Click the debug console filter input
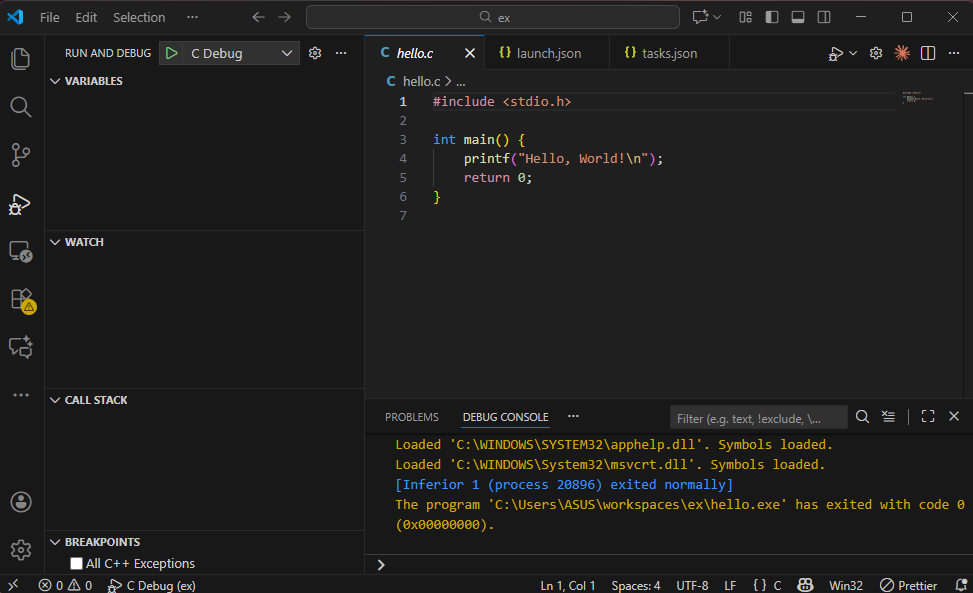 757,418
